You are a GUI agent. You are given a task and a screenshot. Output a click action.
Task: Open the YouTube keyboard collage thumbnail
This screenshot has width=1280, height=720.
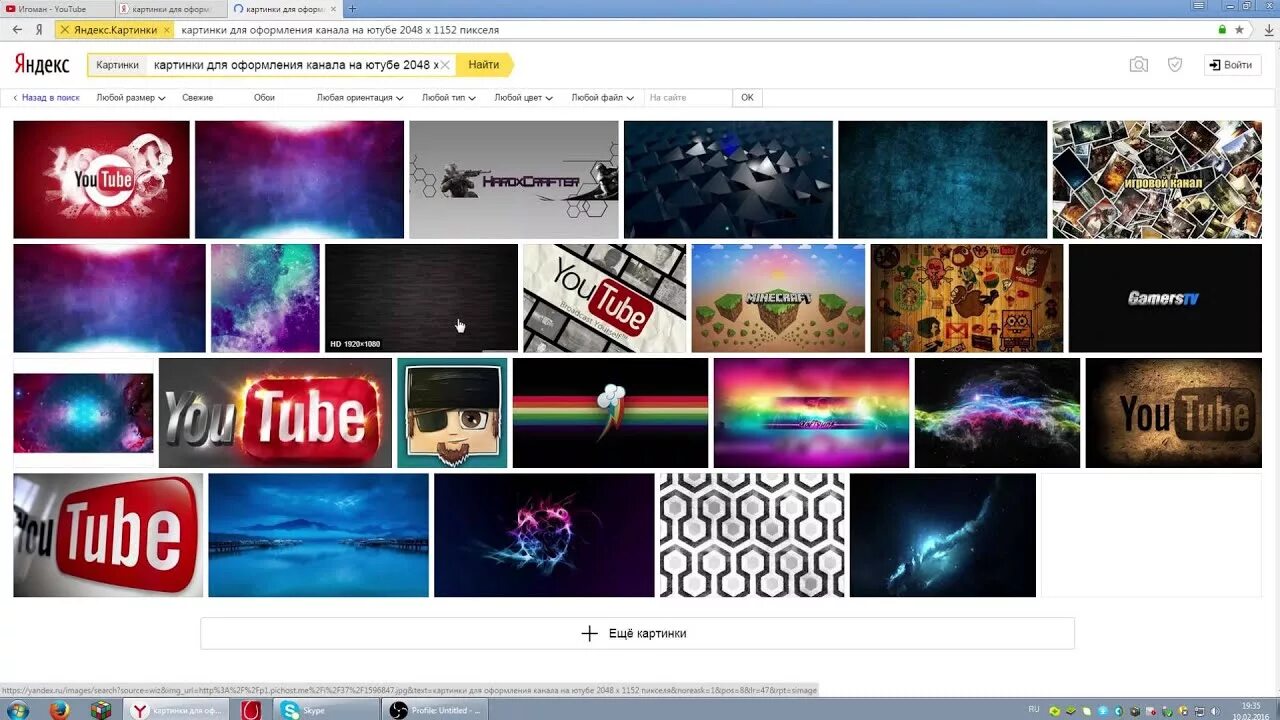605,298
